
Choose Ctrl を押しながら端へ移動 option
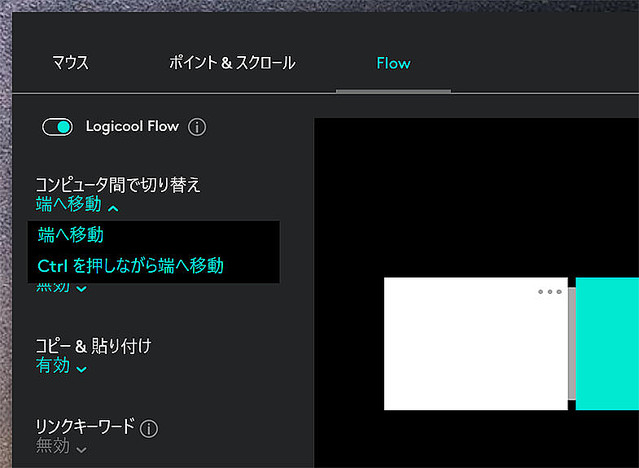(x=130, y=266)
